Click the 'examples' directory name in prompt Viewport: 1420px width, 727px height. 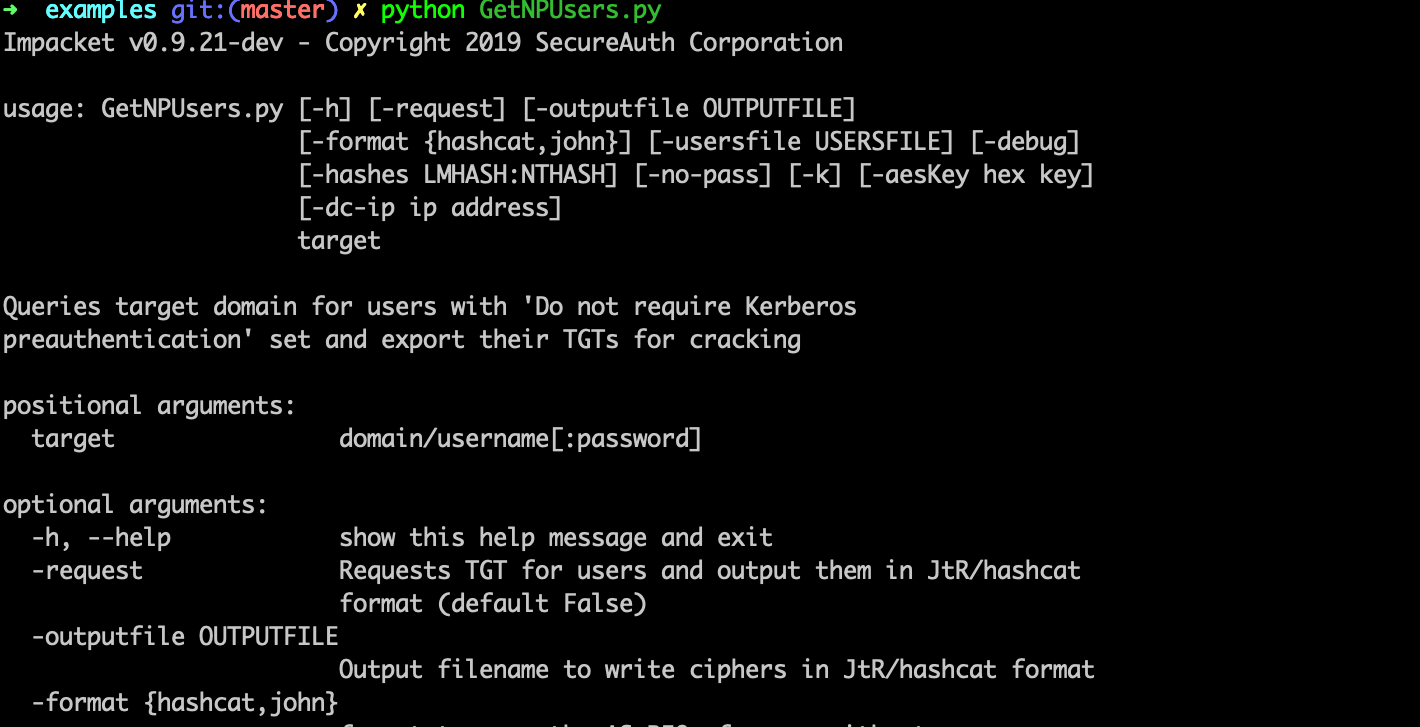[101, 12]
